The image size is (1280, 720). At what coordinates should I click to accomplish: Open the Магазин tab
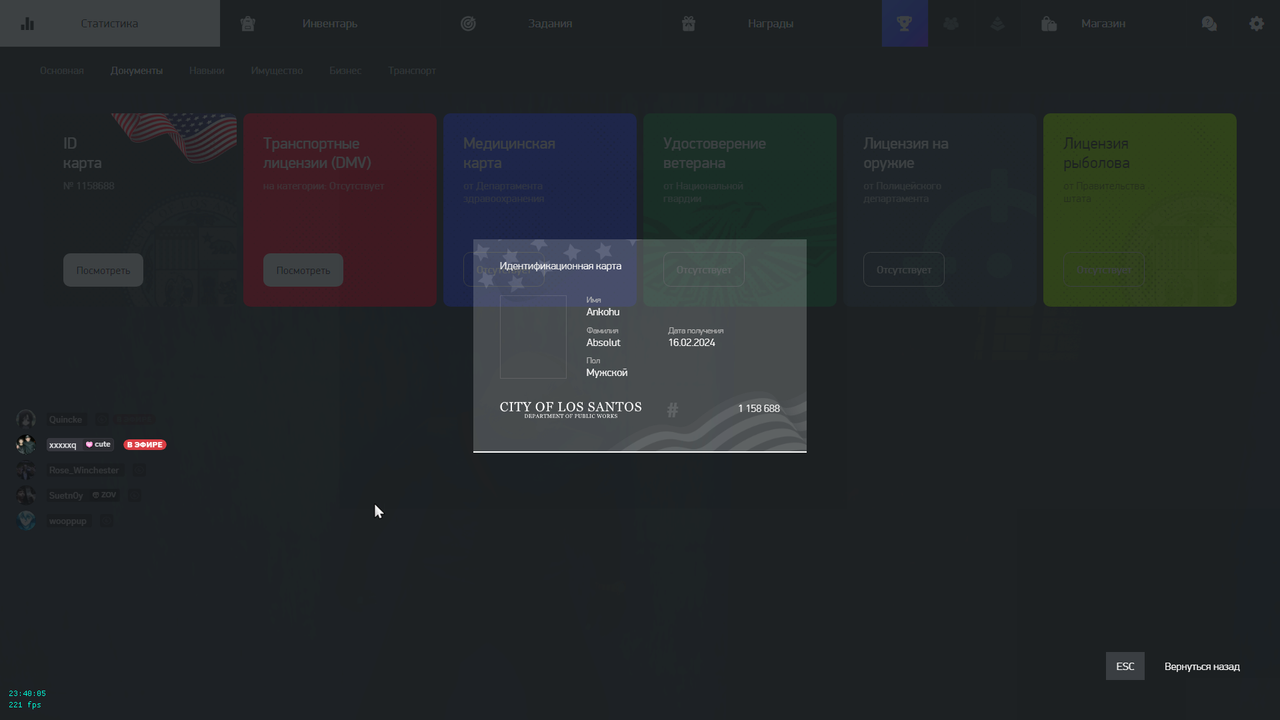pyautogui.click(x=1103, y=23)
